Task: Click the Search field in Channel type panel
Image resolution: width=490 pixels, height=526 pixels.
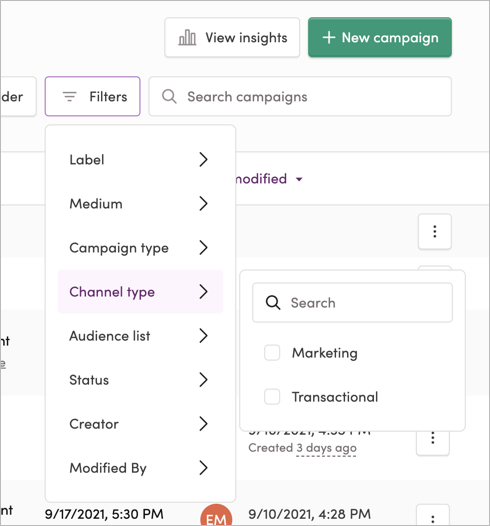Action: tap(352, 303)
